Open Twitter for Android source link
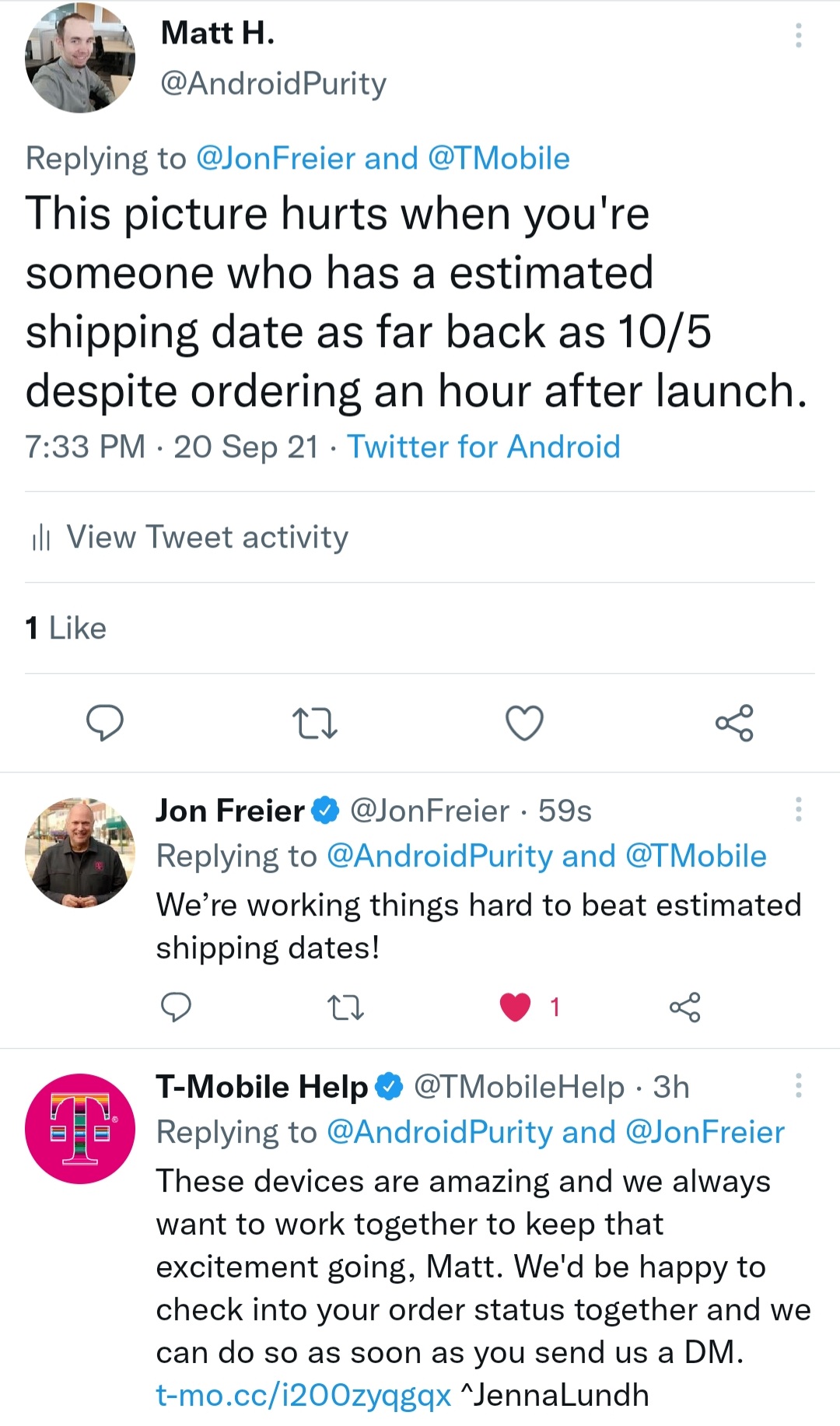The image size is (840, 1426). click(483, 447)
